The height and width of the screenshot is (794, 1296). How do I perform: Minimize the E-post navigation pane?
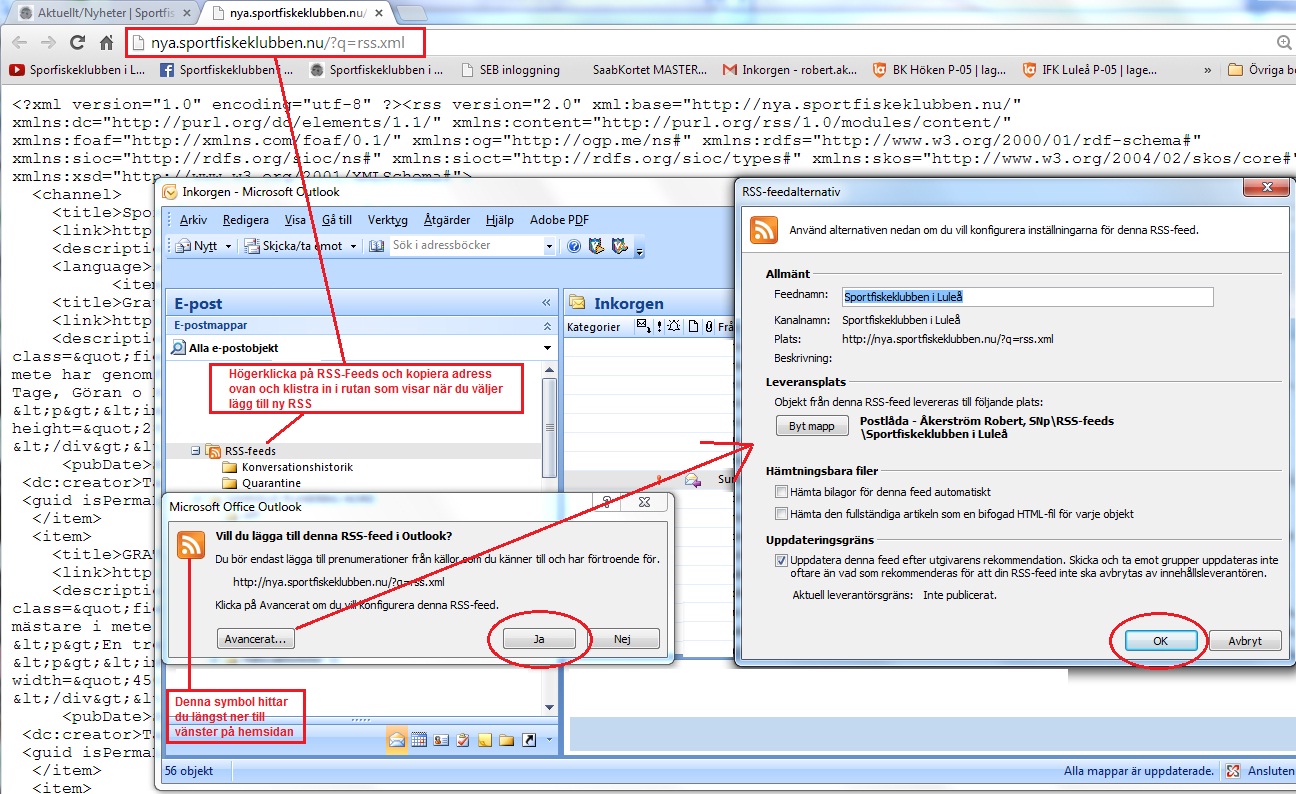pos(546,303)
